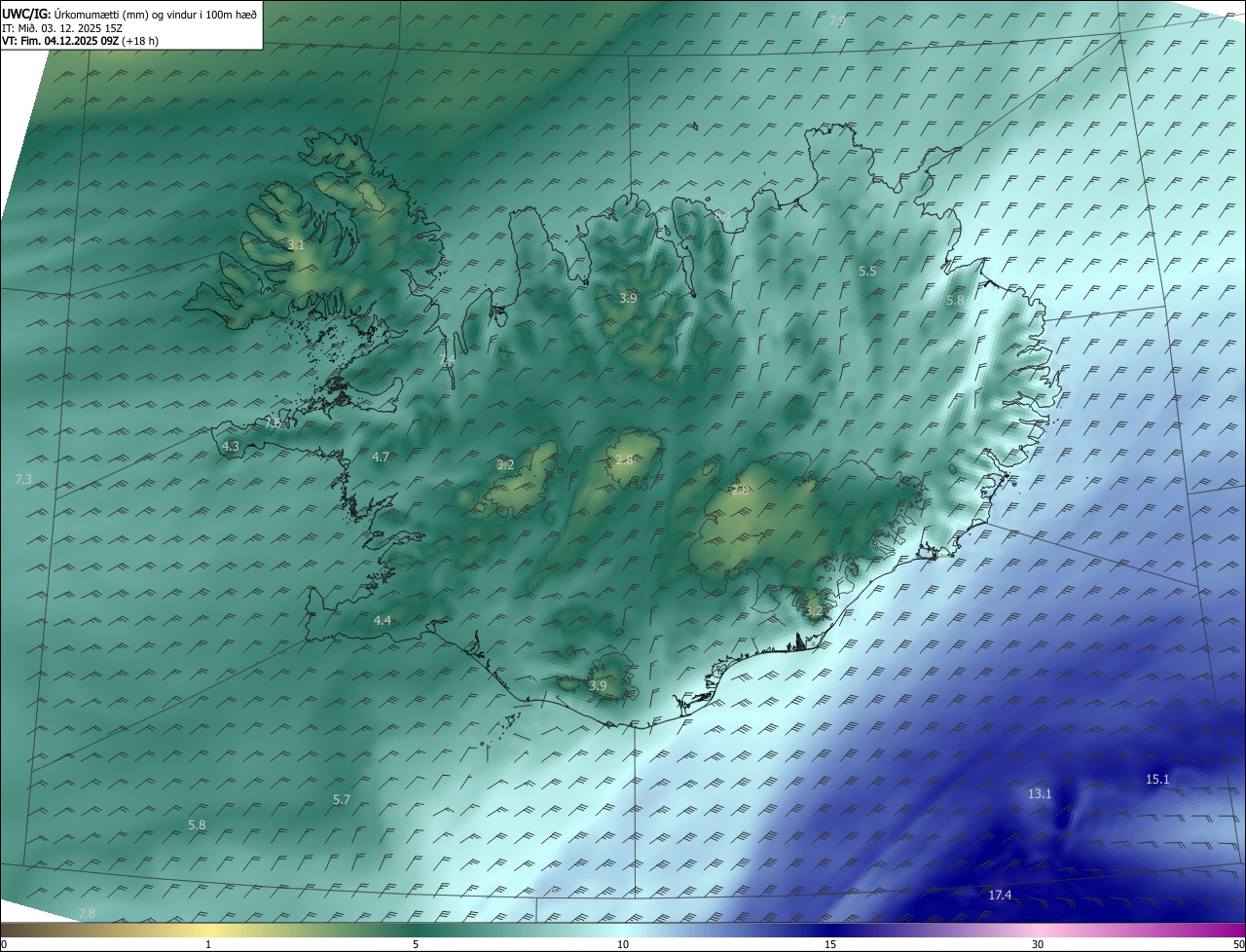
Task: Click the 50 tick on the color scale
Action: (1238, 944)
